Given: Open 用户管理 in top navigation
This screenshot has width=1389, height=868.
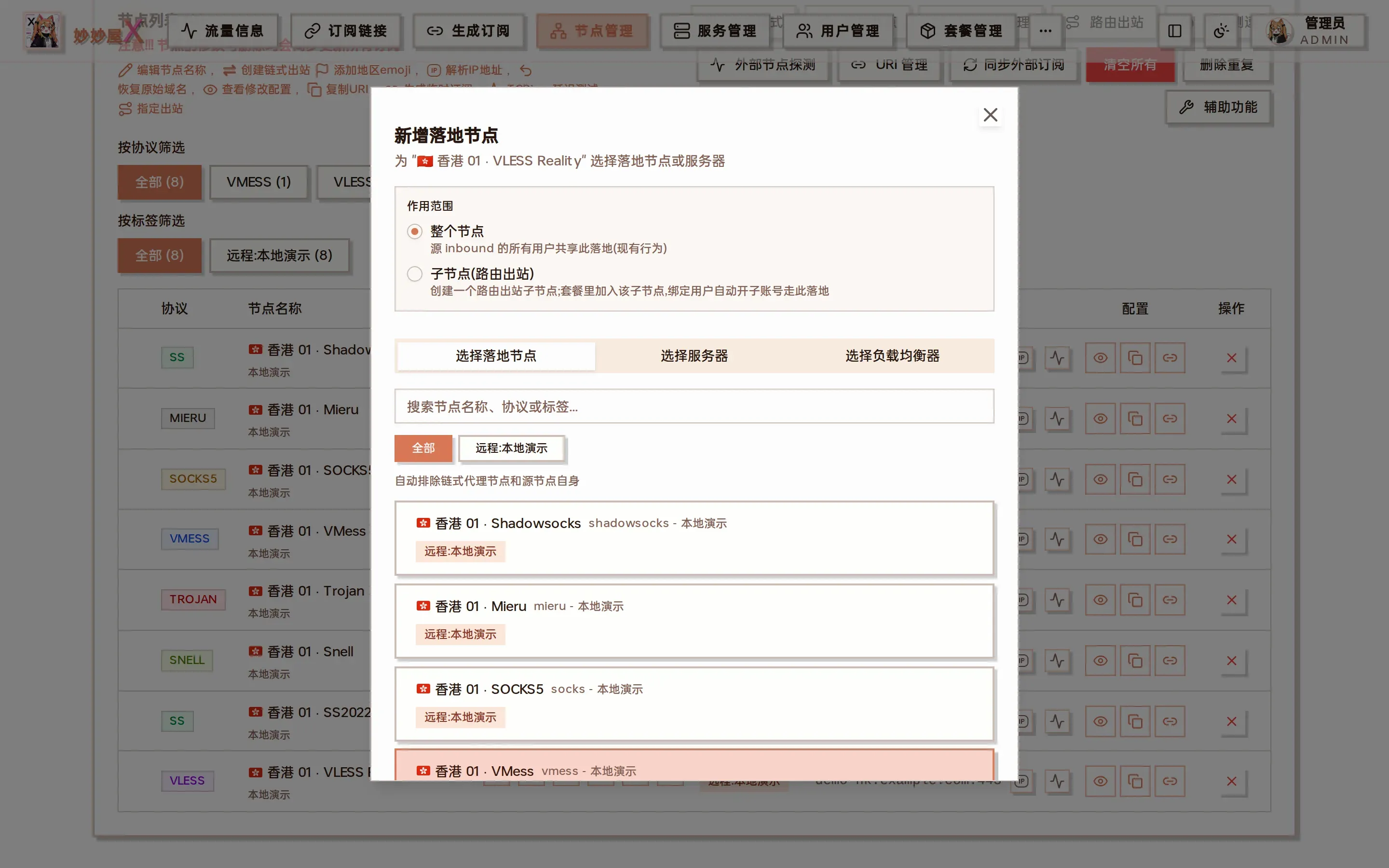Looking at the screenshot, I should 838,30.
